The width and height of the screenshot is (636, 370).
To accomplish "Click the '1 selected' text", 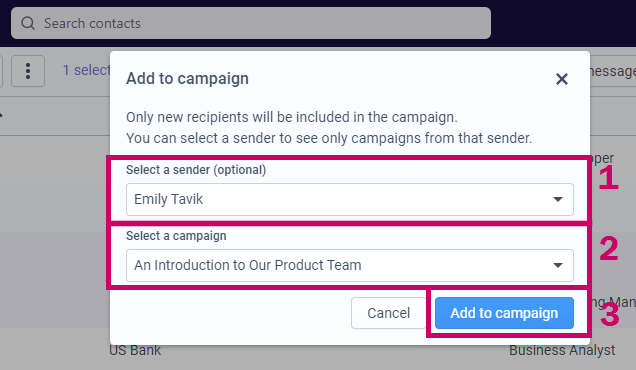I will [x=86, y=70].
